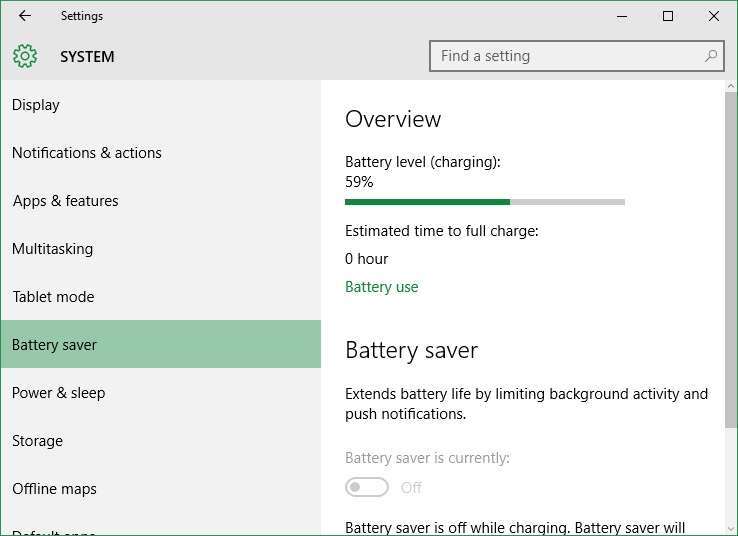Click the Find a setting field

point(577,56)
